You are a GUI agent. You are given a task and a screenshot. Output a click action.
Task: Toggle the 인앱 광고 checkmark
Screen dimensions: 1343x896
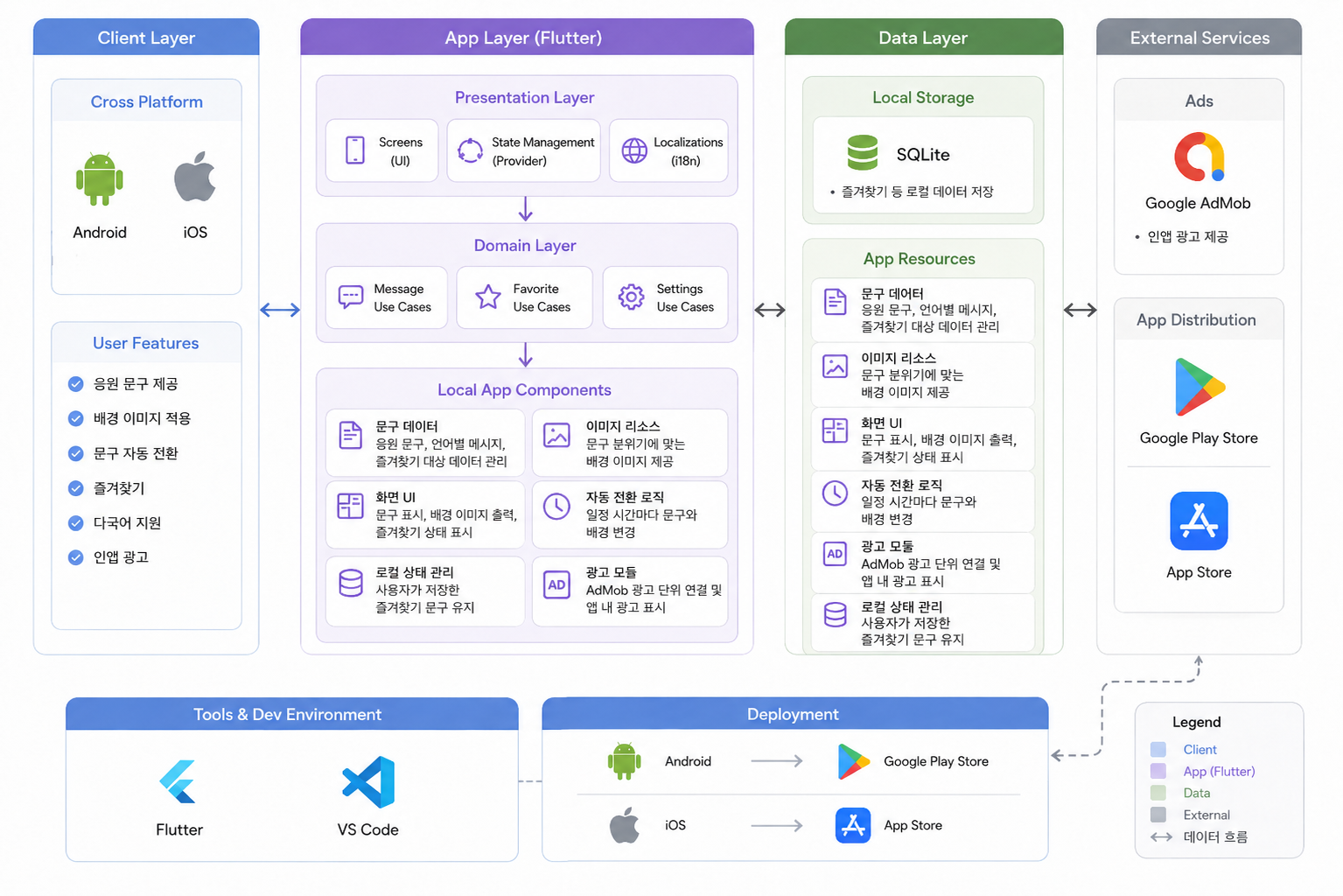click(76, 557)
